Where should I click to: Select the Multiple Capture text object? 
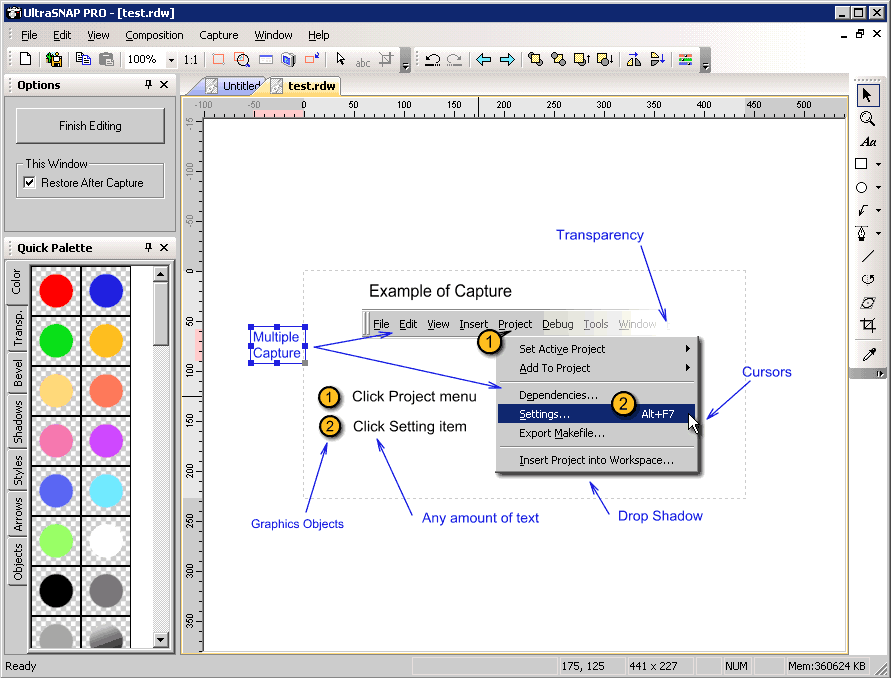coord(277,344)
